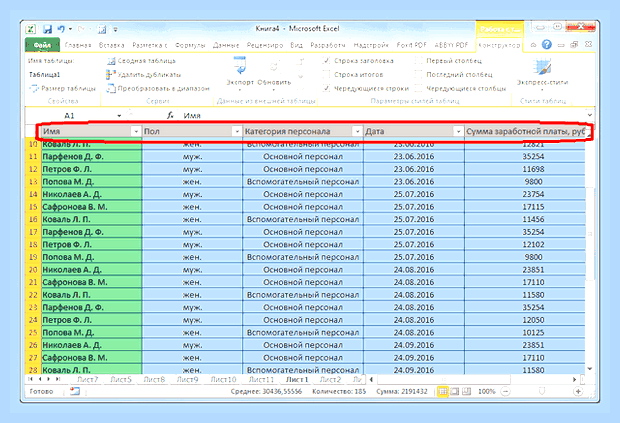The height and width of the screenshot is (423, 620).
Task: Toggle Строка заголовка checkbox
Action: 326,61
